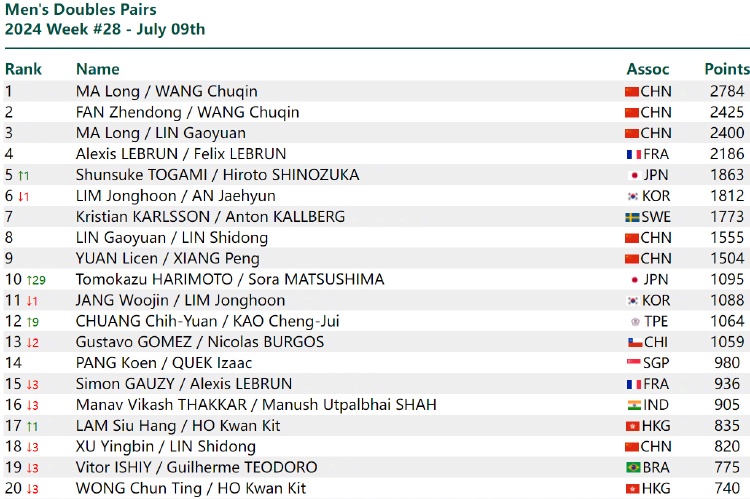Click the green up-29 arrow at rank 10

coord(36,280)
